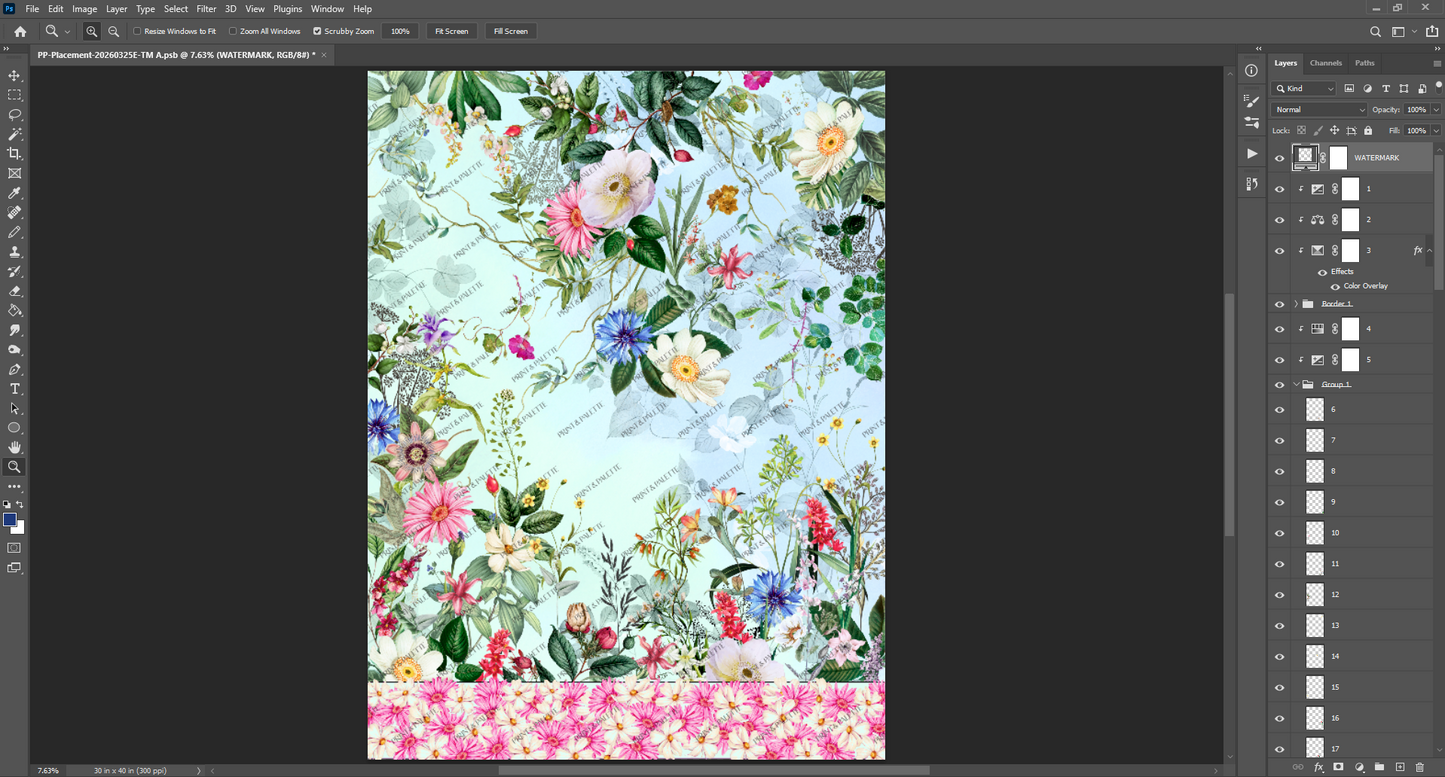The image size is (1445, 777).
Task: Click the Fill Screen button
Action: coord(510,31)
